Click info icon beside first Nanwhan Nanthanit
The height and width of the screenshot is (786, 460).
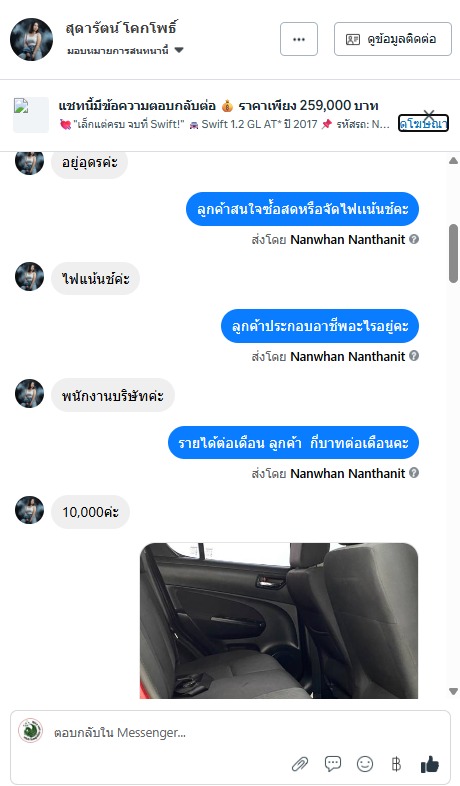point(414,239)
